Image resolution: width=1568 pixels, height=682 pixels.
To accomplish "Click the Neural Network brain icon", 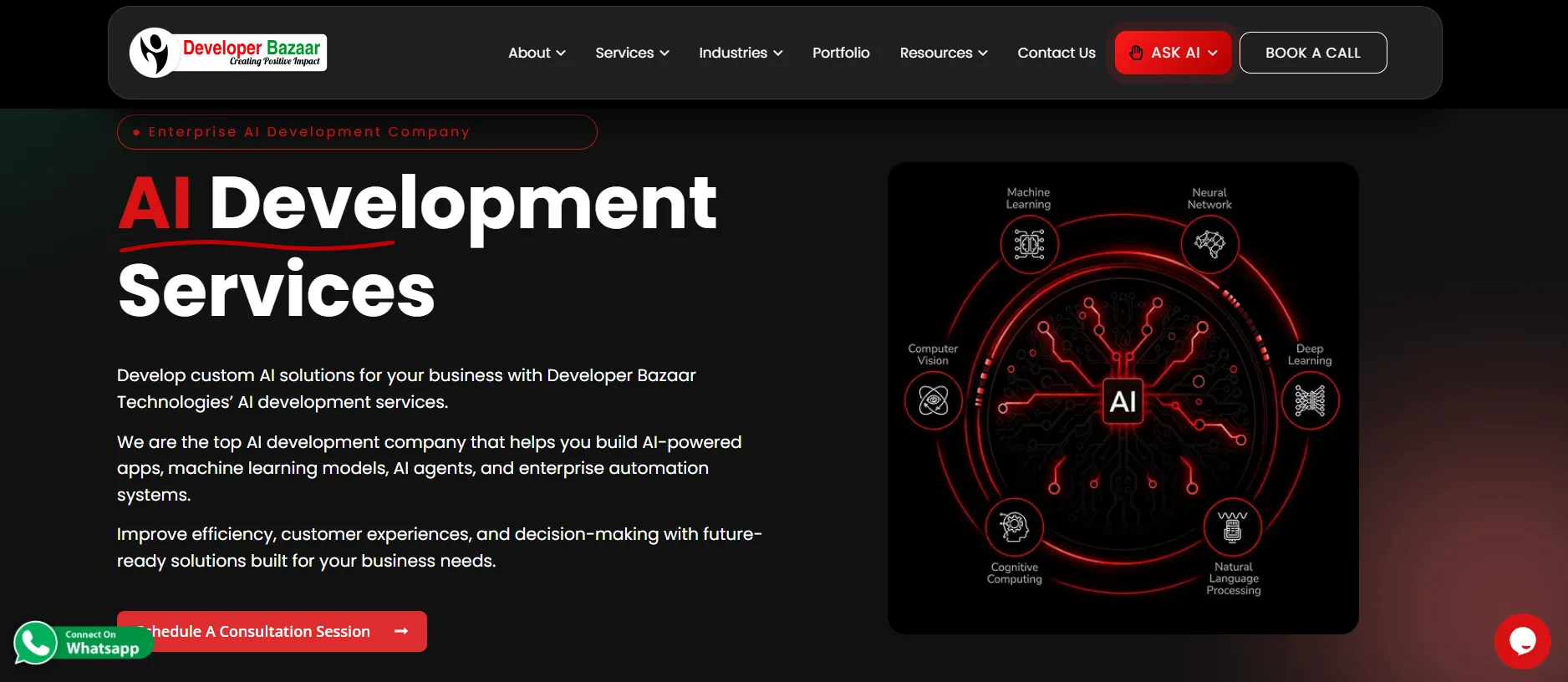I will 1209,244.
